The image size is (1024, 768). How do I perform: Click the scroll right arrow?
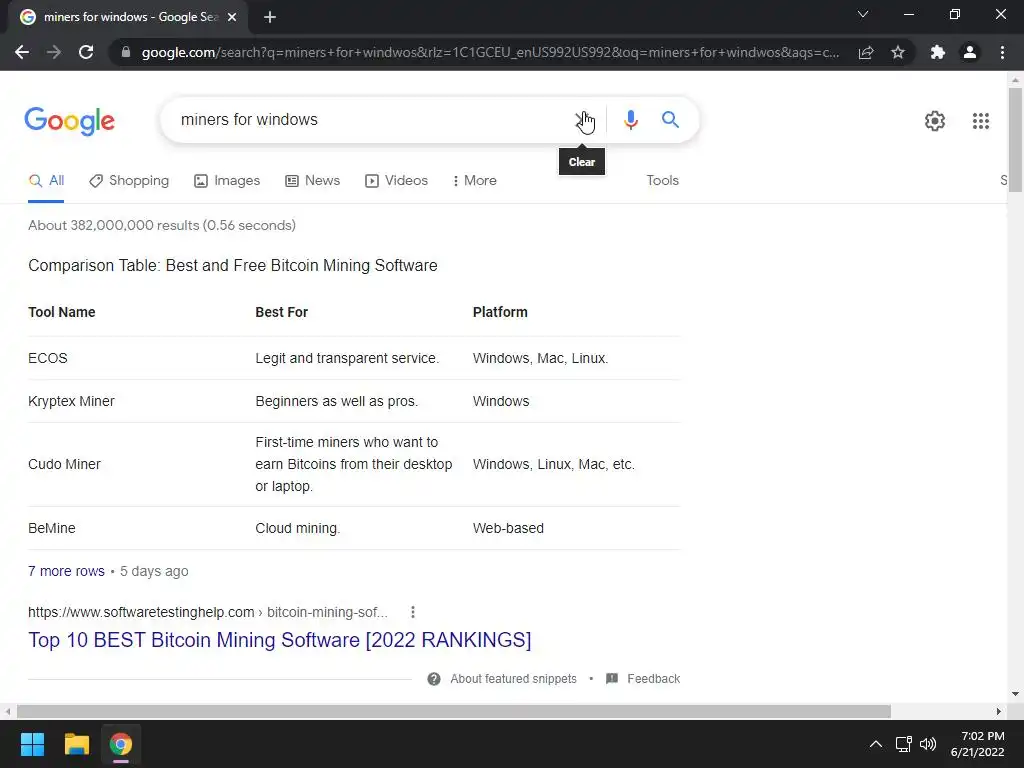pyautogui.click(x=999, y=711)
